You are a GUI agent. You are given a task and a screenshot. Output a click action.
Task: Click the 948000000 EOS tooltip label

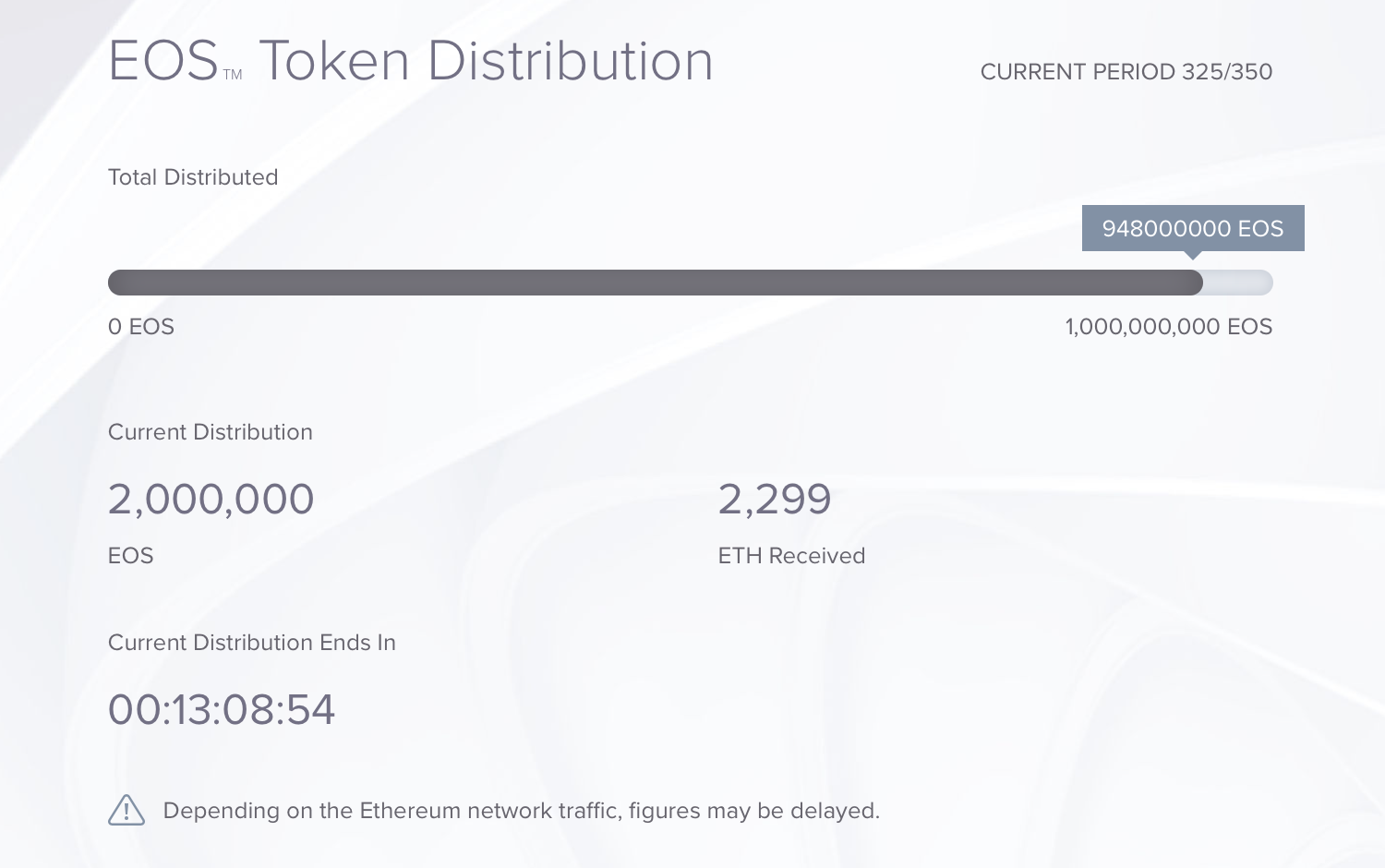click(x=1192, y=228)
